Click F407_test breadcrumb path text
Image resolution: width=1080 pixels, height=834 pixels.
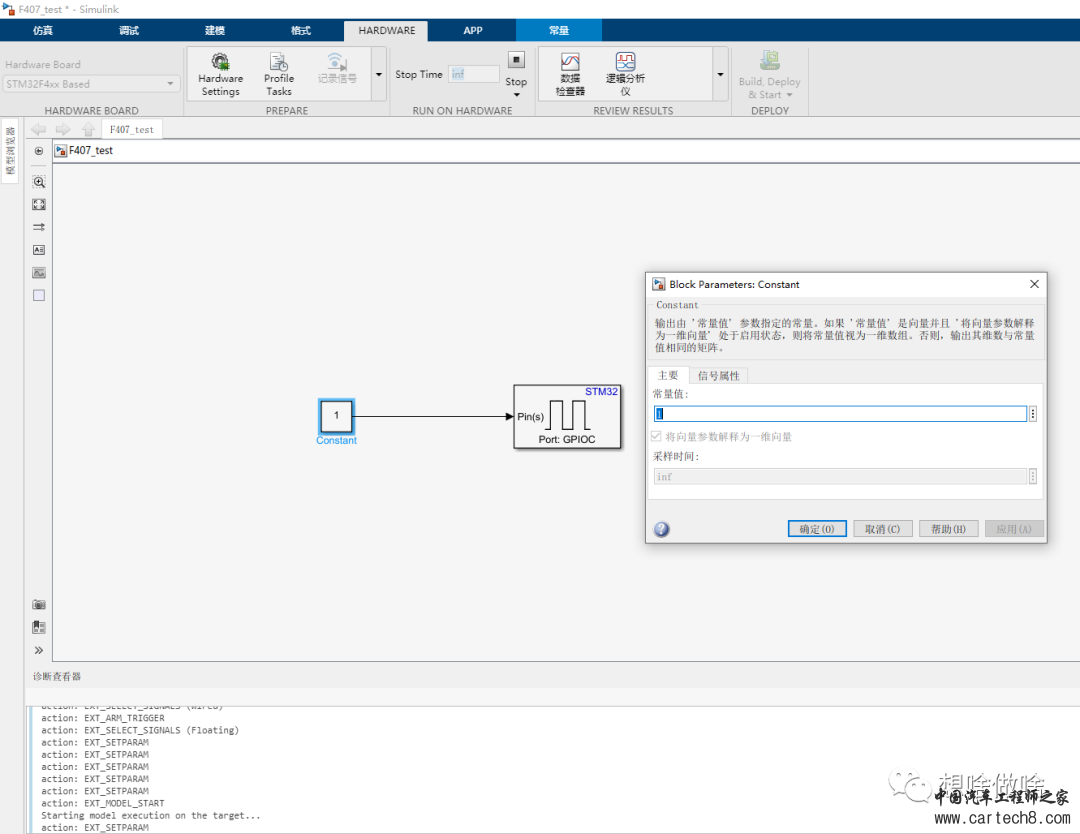coord(91,151)
